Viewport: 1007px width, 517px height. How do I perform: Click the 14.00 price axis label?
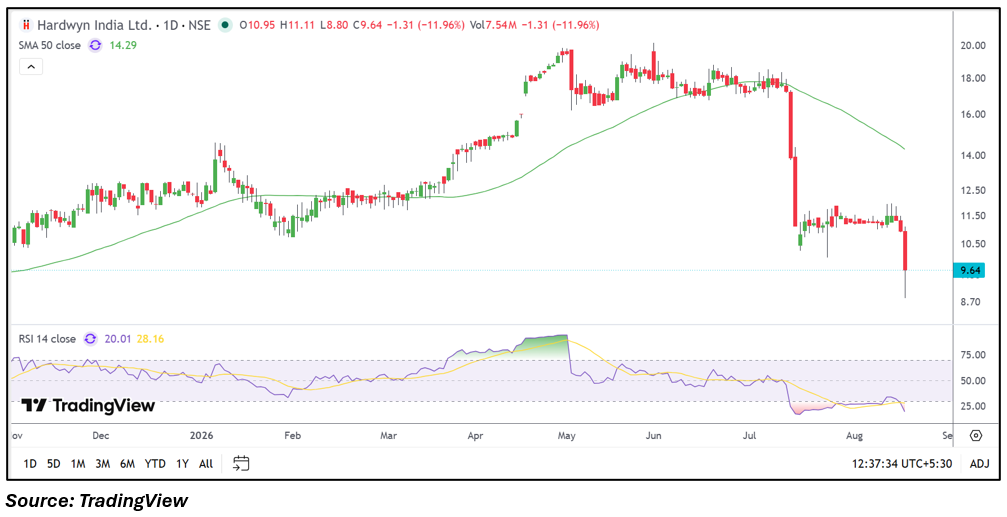[x=973, y=155]
